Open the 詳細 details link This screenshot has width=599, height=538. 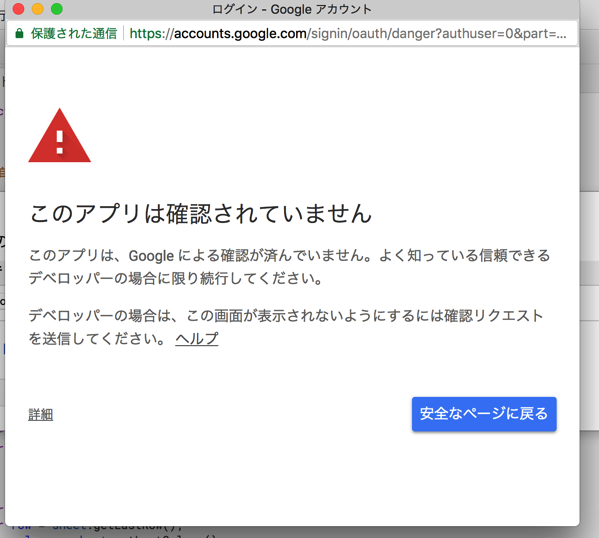pyautogui.click(x=40, y=415)
